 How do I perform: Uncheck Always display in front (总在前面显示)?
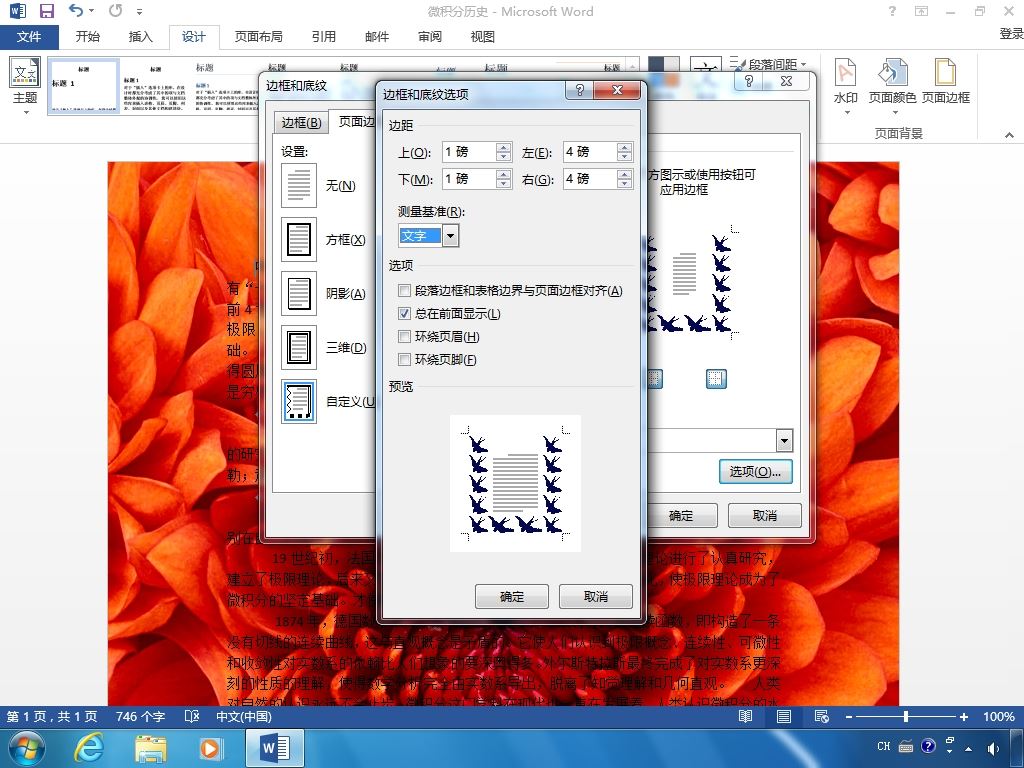click(404, 313)
